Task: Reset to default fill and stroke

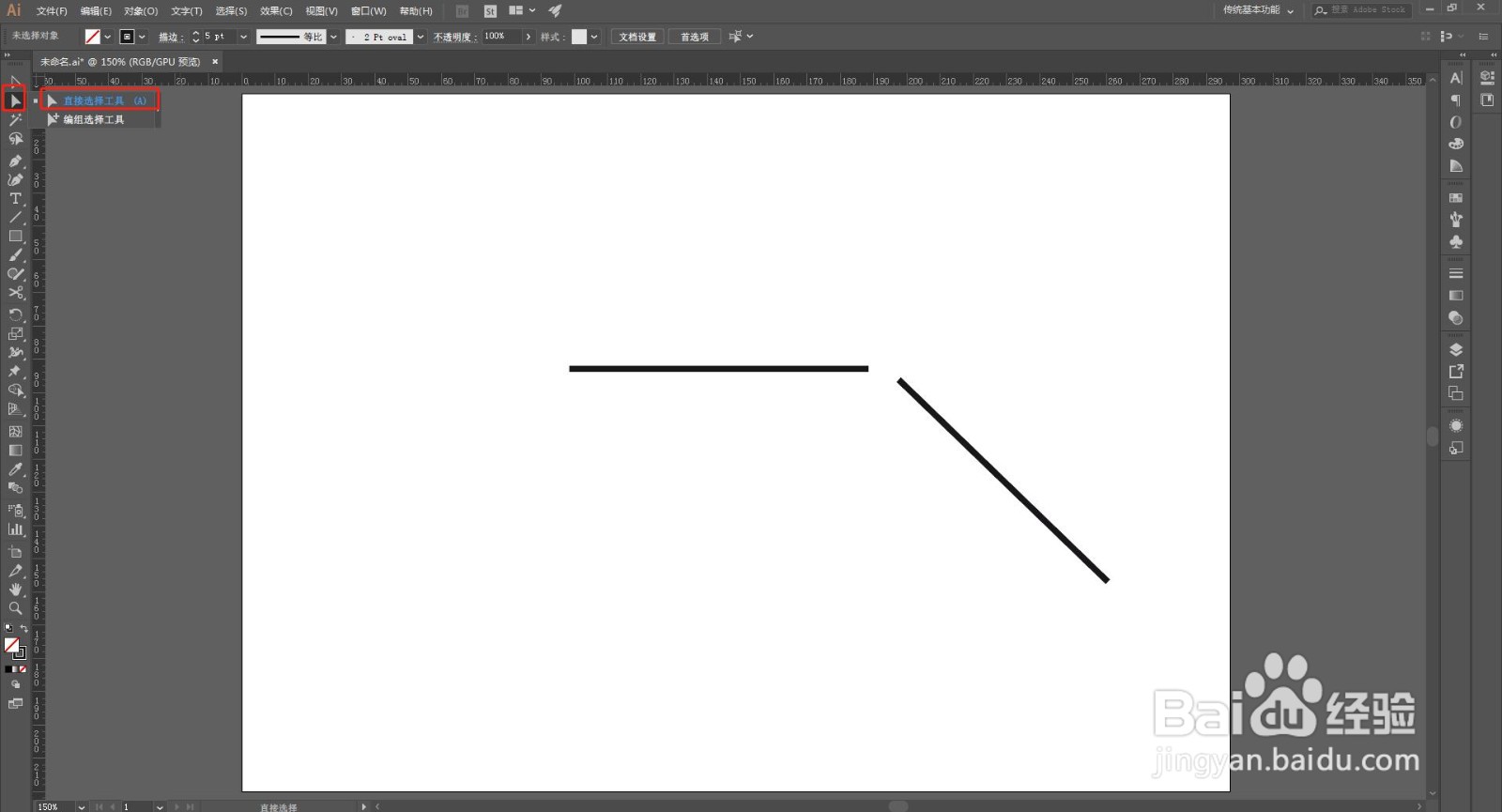Action: click(x=8, y=628)
